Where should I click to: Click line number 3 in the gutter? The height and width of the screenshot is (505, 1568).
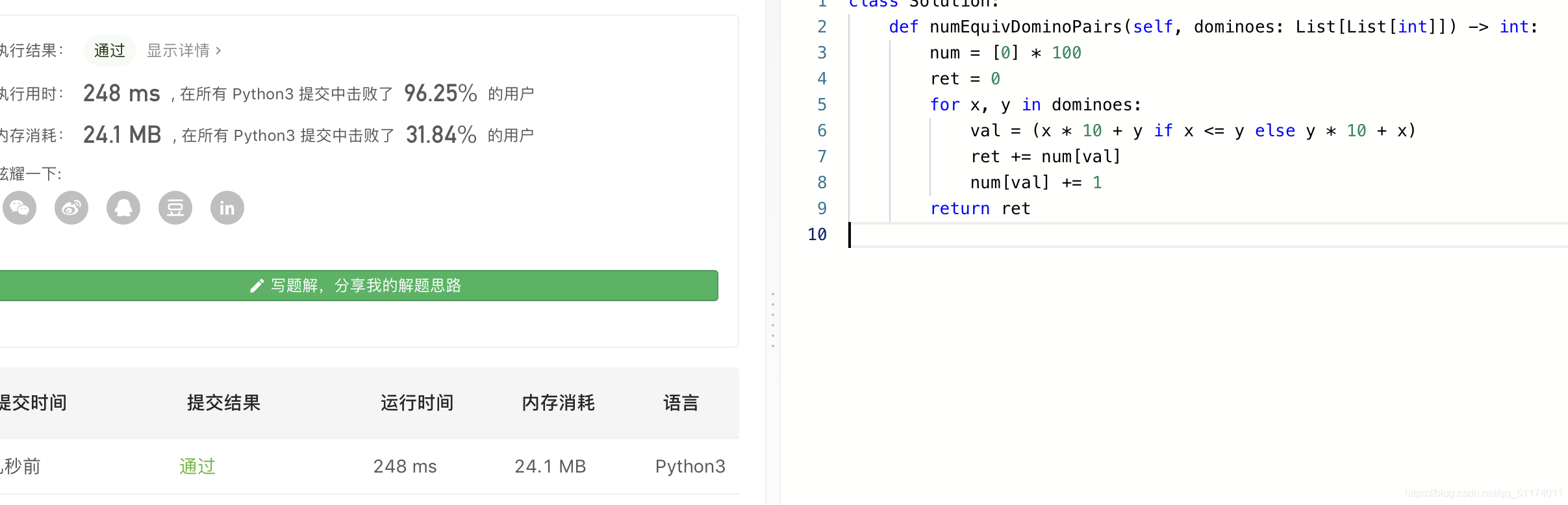(x=822, y=53)
